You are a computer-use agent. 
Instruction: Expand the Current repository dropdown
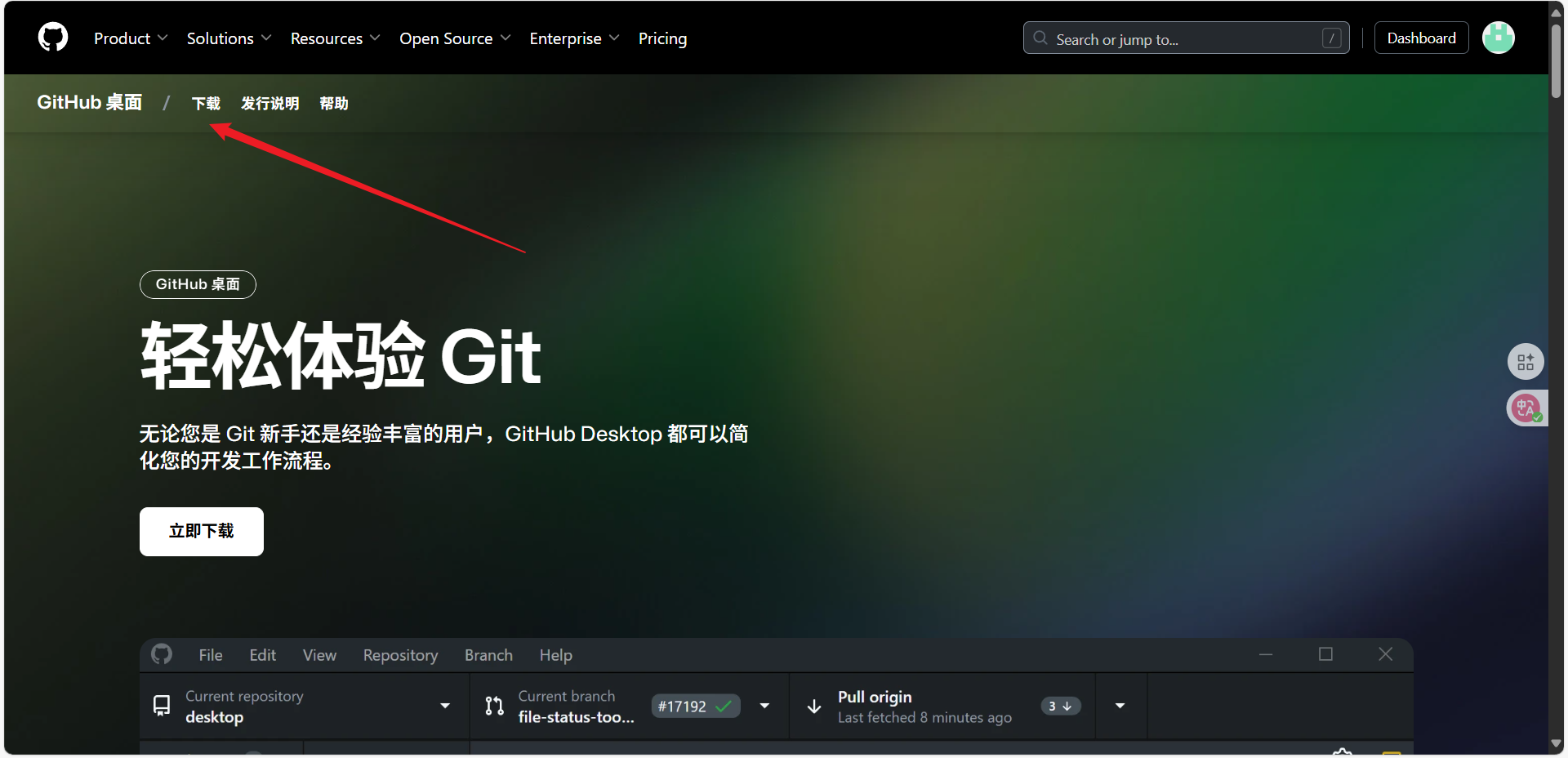(445, 706)
